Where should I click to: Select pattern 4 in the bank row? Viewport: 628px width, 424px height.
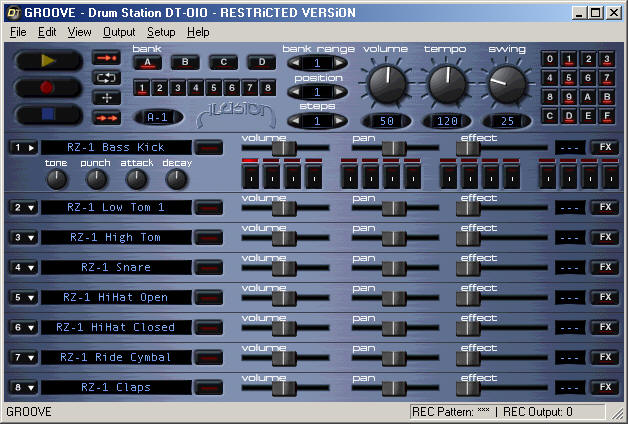coord(196,88)
